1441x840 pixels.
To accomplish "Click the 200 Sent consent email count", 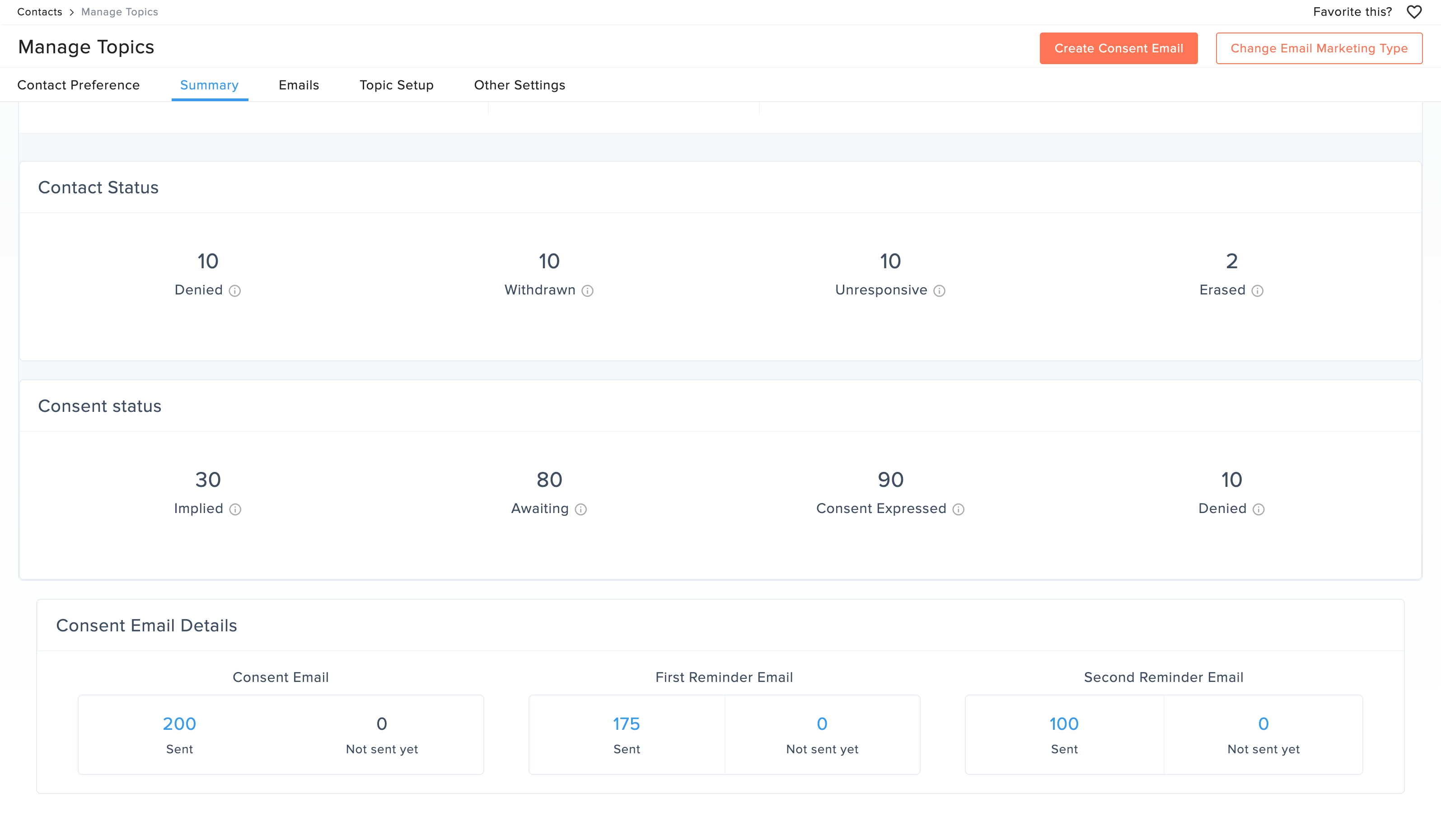I will (x=179, y=724).
